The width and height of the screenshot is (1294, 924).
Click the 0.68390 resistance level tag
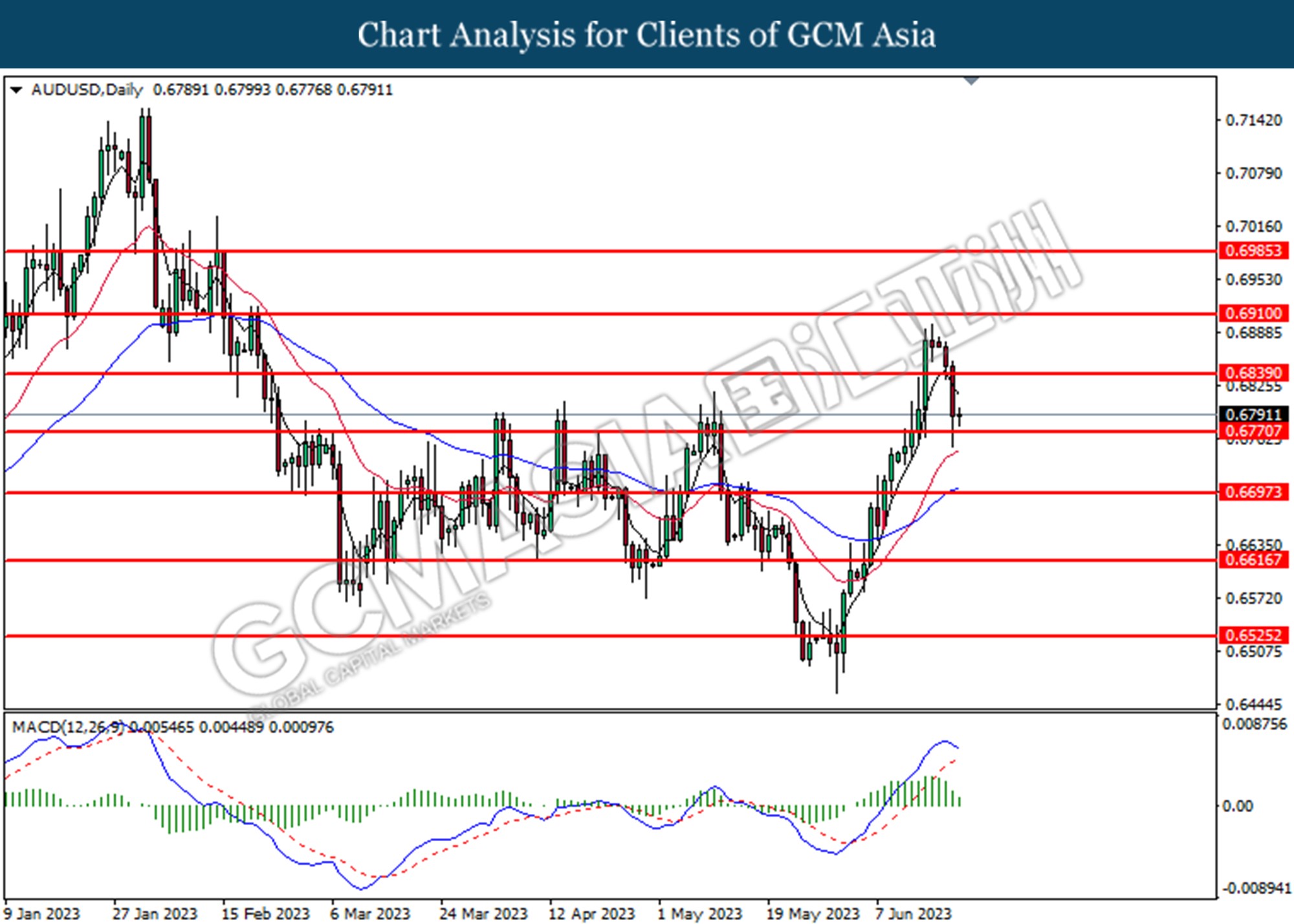[x=1253, y=373]
